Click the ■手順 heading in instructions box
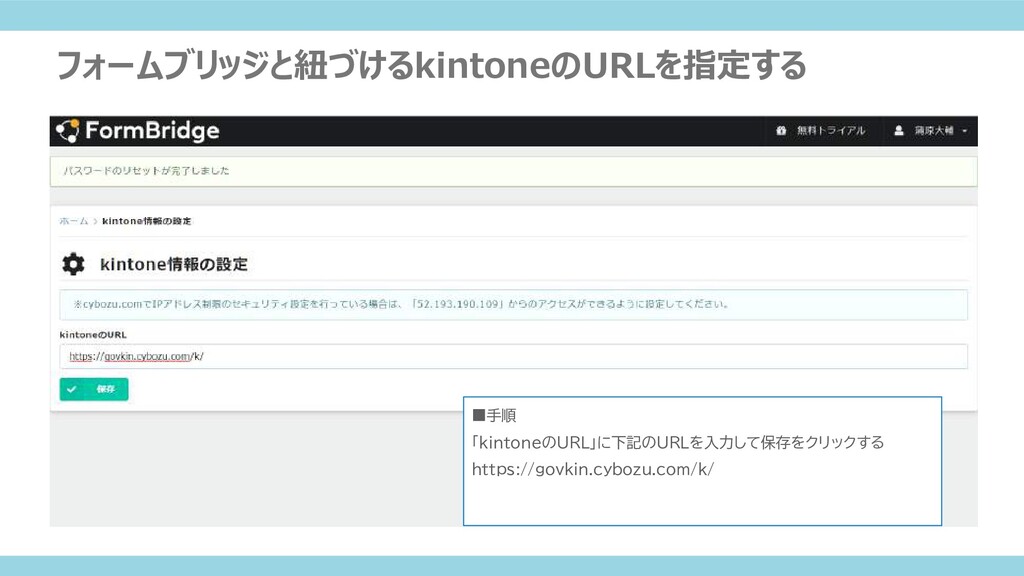The image size is (1024, 576). 494,415
